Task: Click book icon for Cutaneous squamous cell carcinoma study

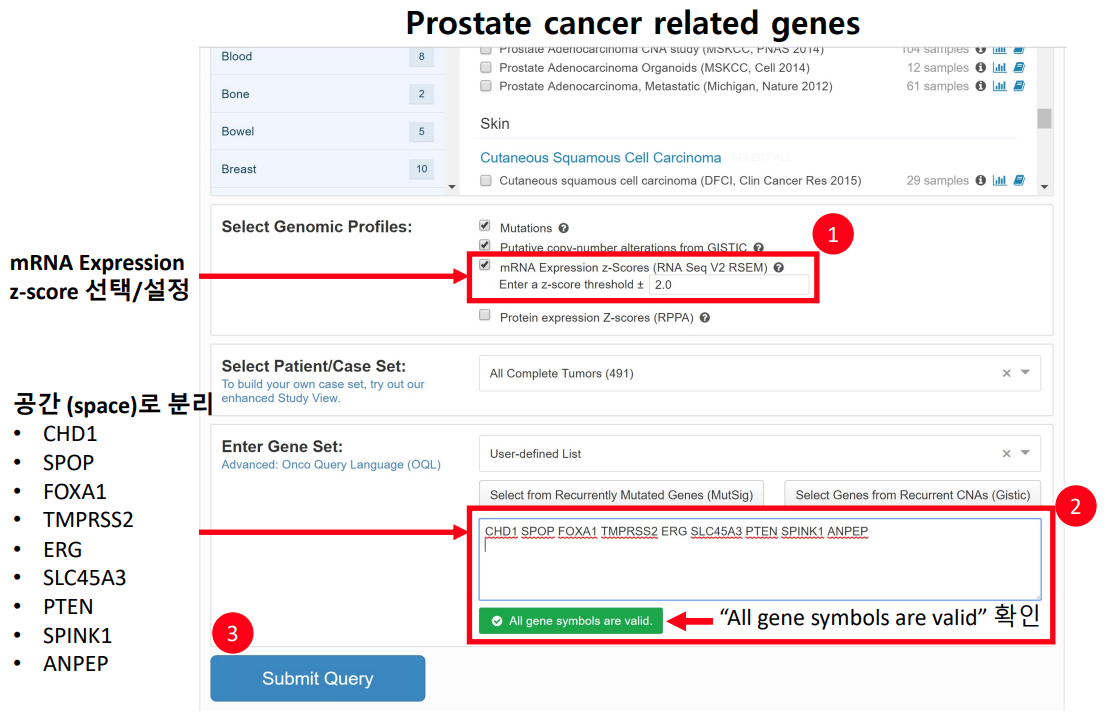Action: pos(1018,181)
